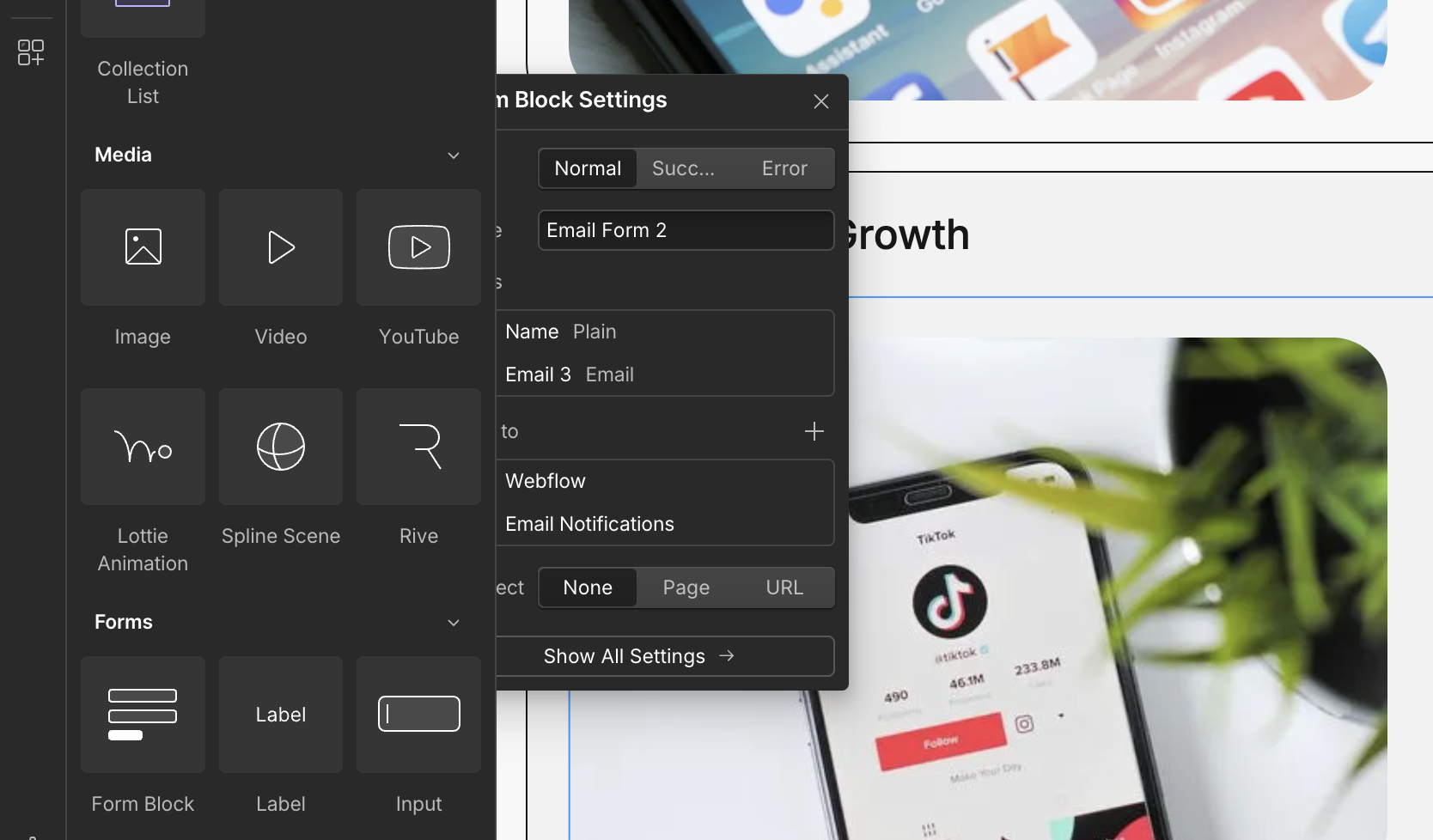Image resolution: width=1433 pixels, height=840 pixels.
Task: Add a Video element
Action: pos(281,247)
